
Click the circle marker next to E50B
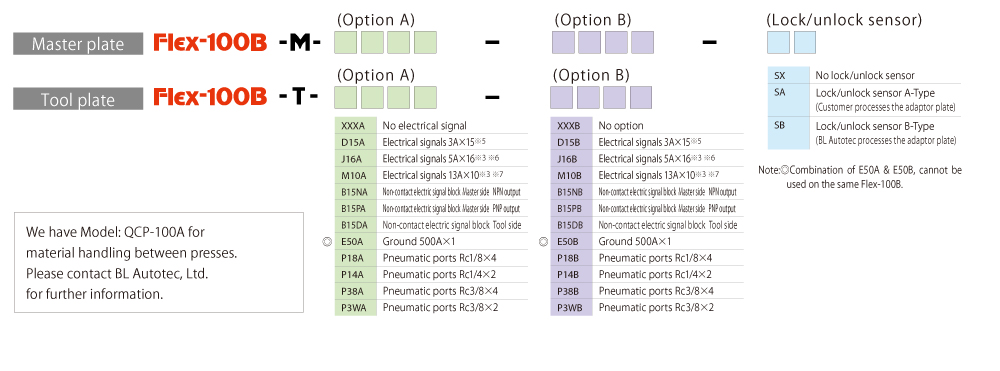tap(543, 242)
